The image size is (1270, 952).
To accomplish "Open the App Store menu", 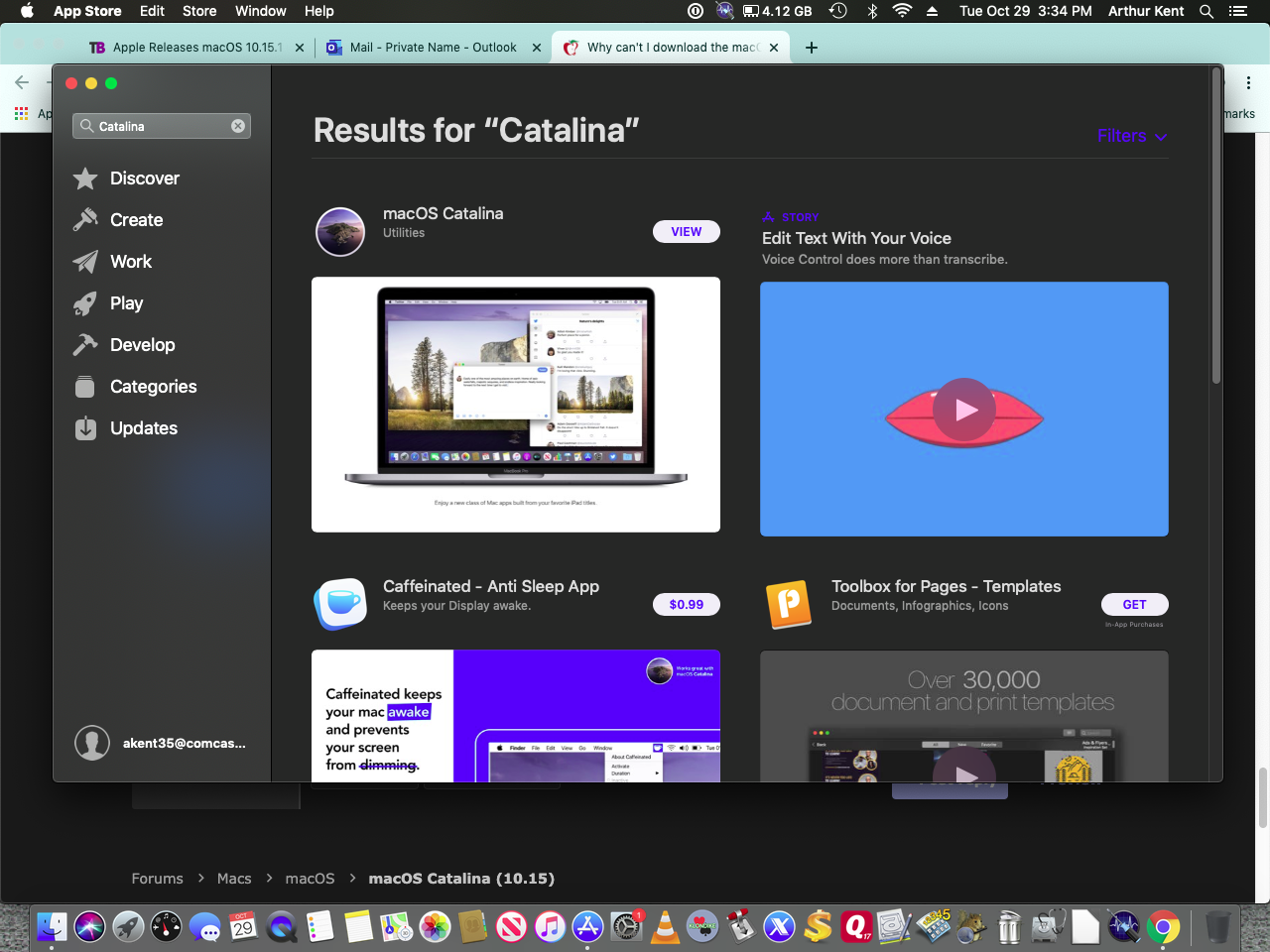I will pos(87,11).
